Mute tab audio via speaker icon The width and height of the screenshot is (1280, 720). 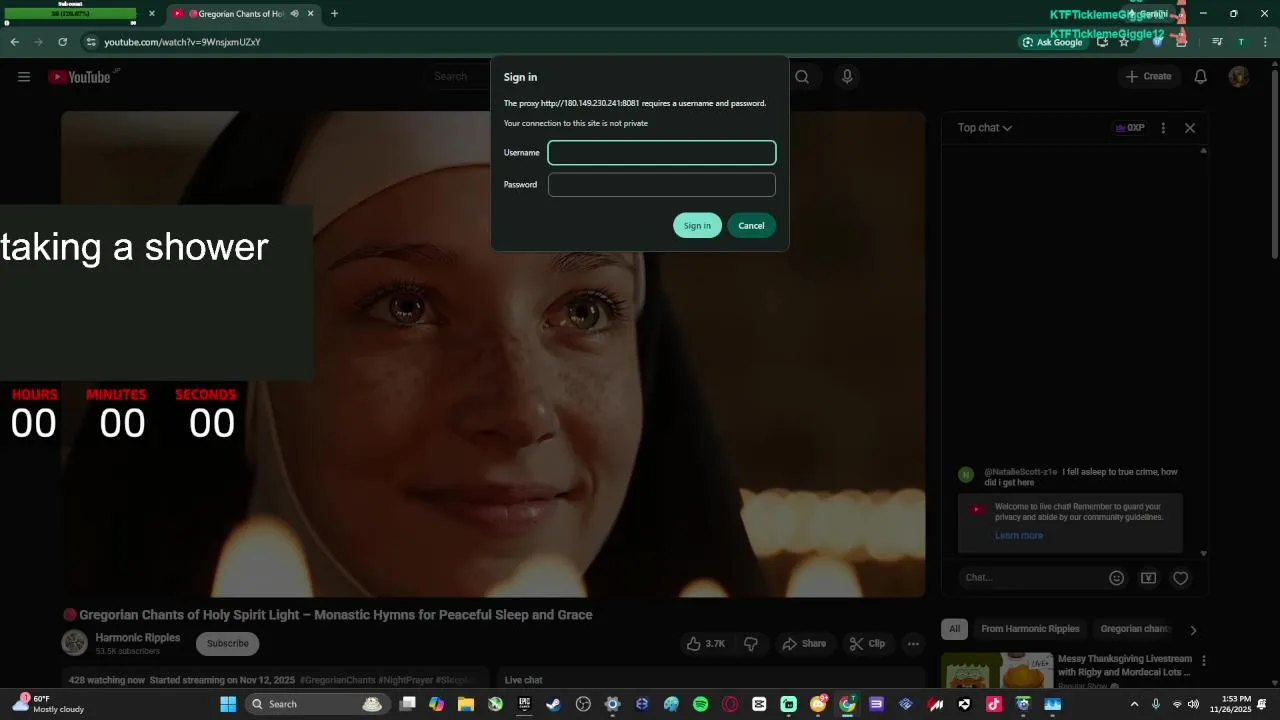tap(294, 14)
